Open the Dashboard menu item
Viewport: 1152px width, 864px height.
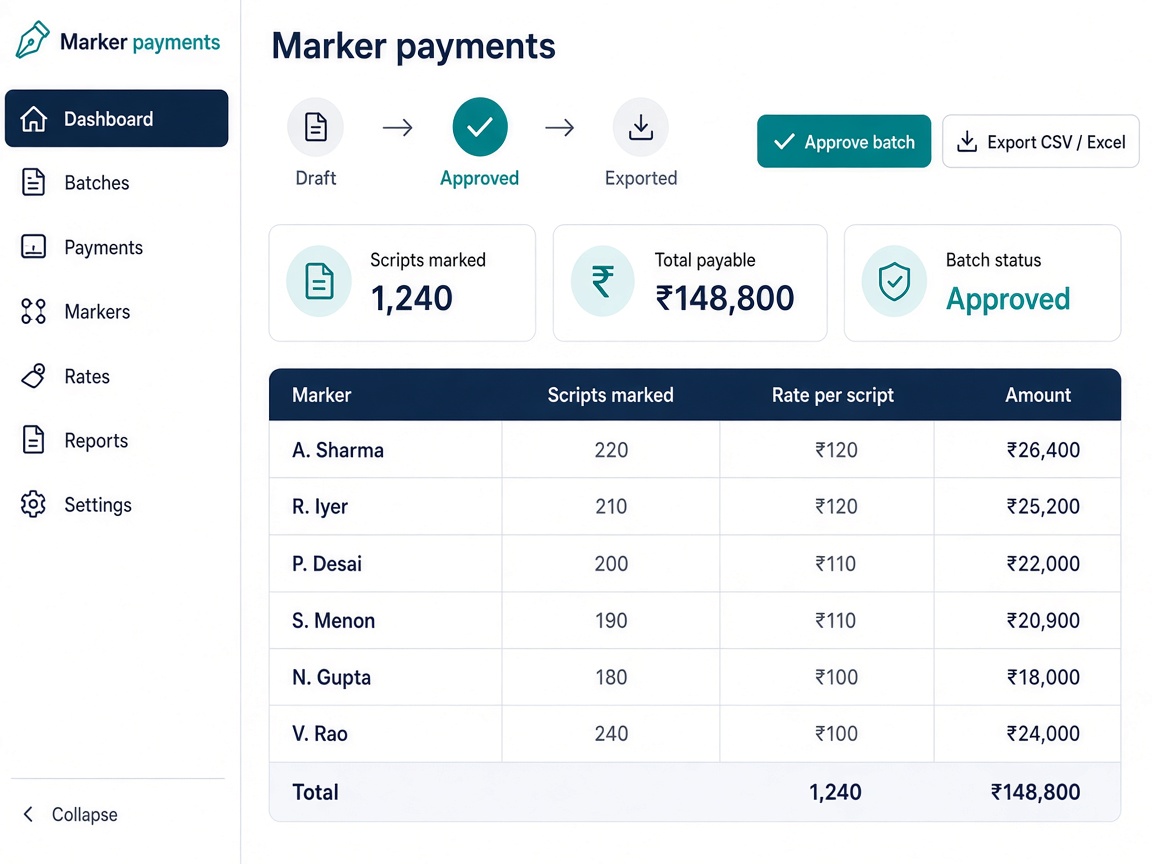click(117, 118)
